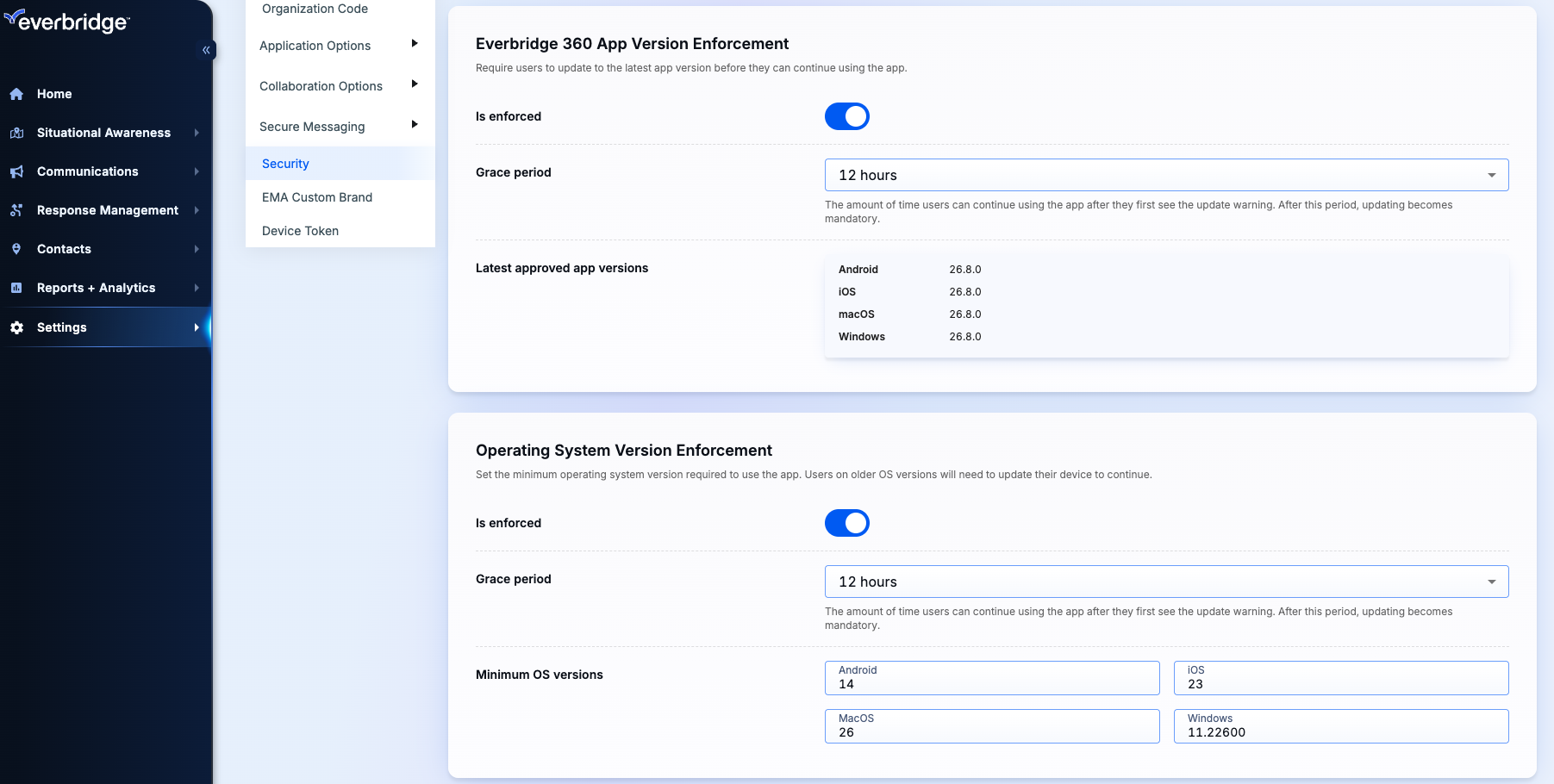This screenshot has height=784, width=1554.
Task: Expand Application Options submenu arrow
Action: click(x=415, y=43)
